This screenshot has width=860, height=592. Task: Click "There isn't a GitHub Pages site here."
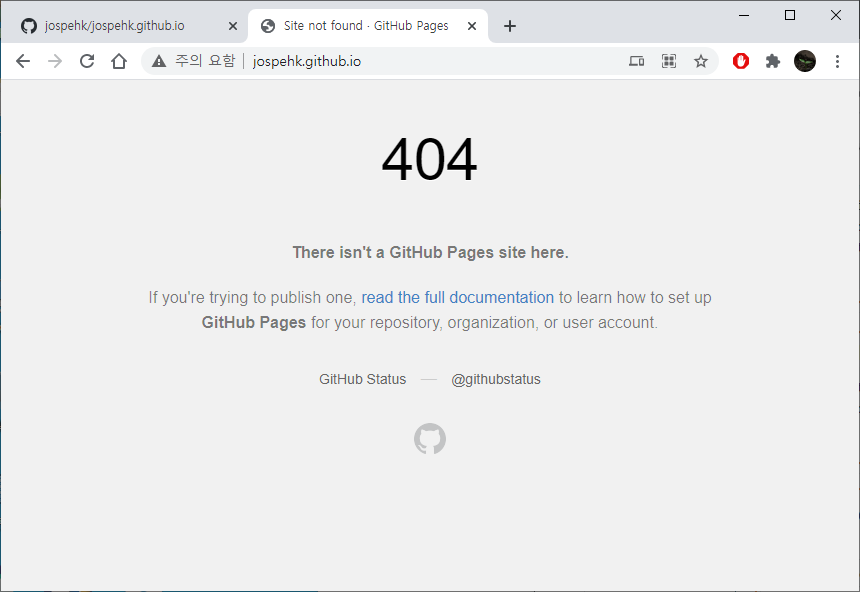[x=431, y=252]
